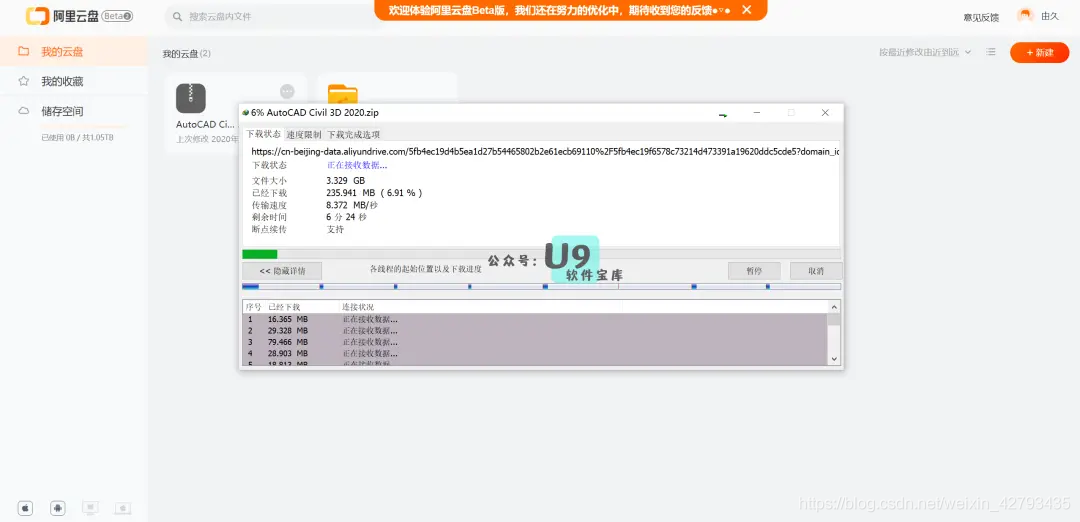The image size is (1080, 522).
Task: Click the cloud icon beside 储存空间
Action: click(23, 111)
